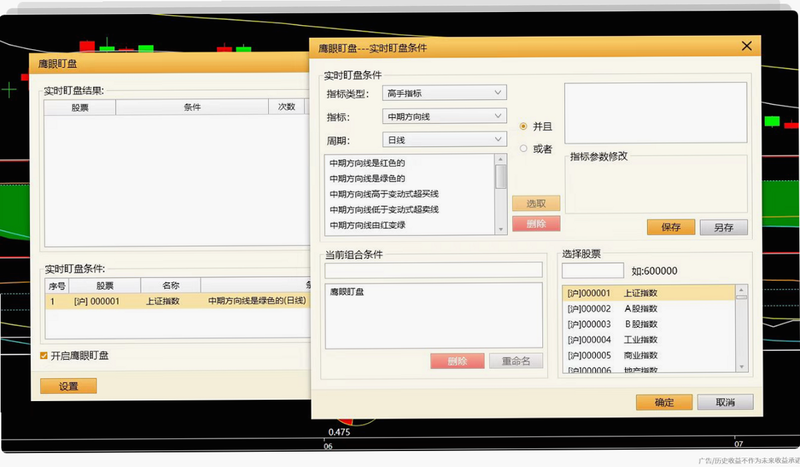Click the 当前组合条件 name input field
Screen dimensions: 800x467
point(434,270)
